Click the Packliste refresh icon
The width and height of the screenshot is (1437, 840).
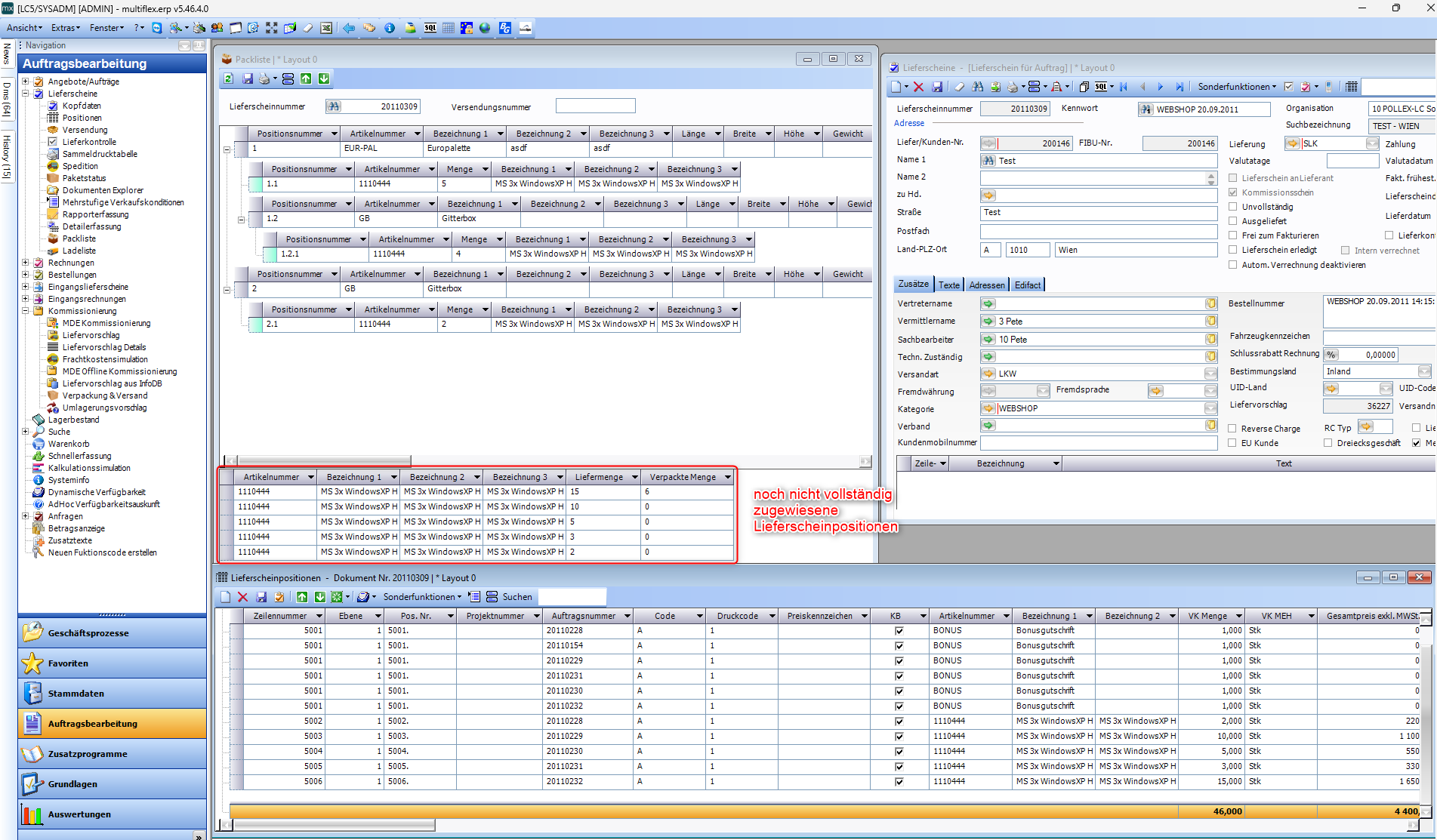click(229, 78)
